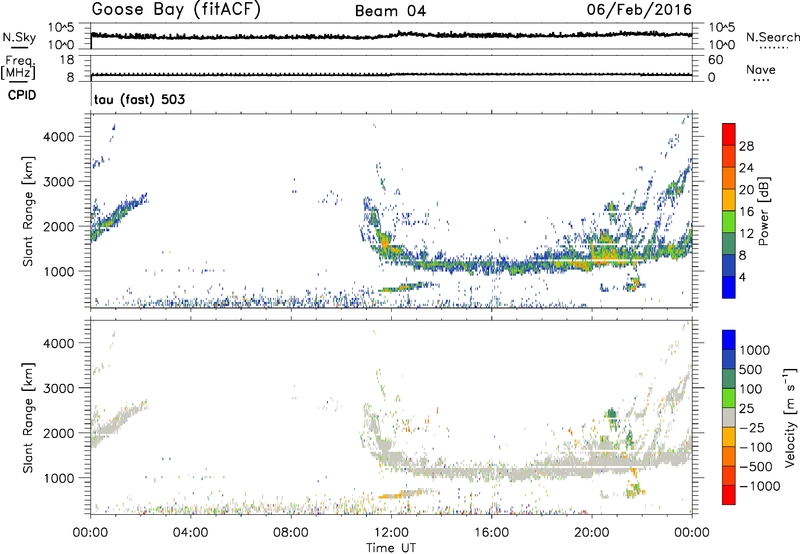The width and height of the screenshot is (800, 554).
Task: Pick the yellow-orange segment of Power colorbar
Action: pos(729,200)
